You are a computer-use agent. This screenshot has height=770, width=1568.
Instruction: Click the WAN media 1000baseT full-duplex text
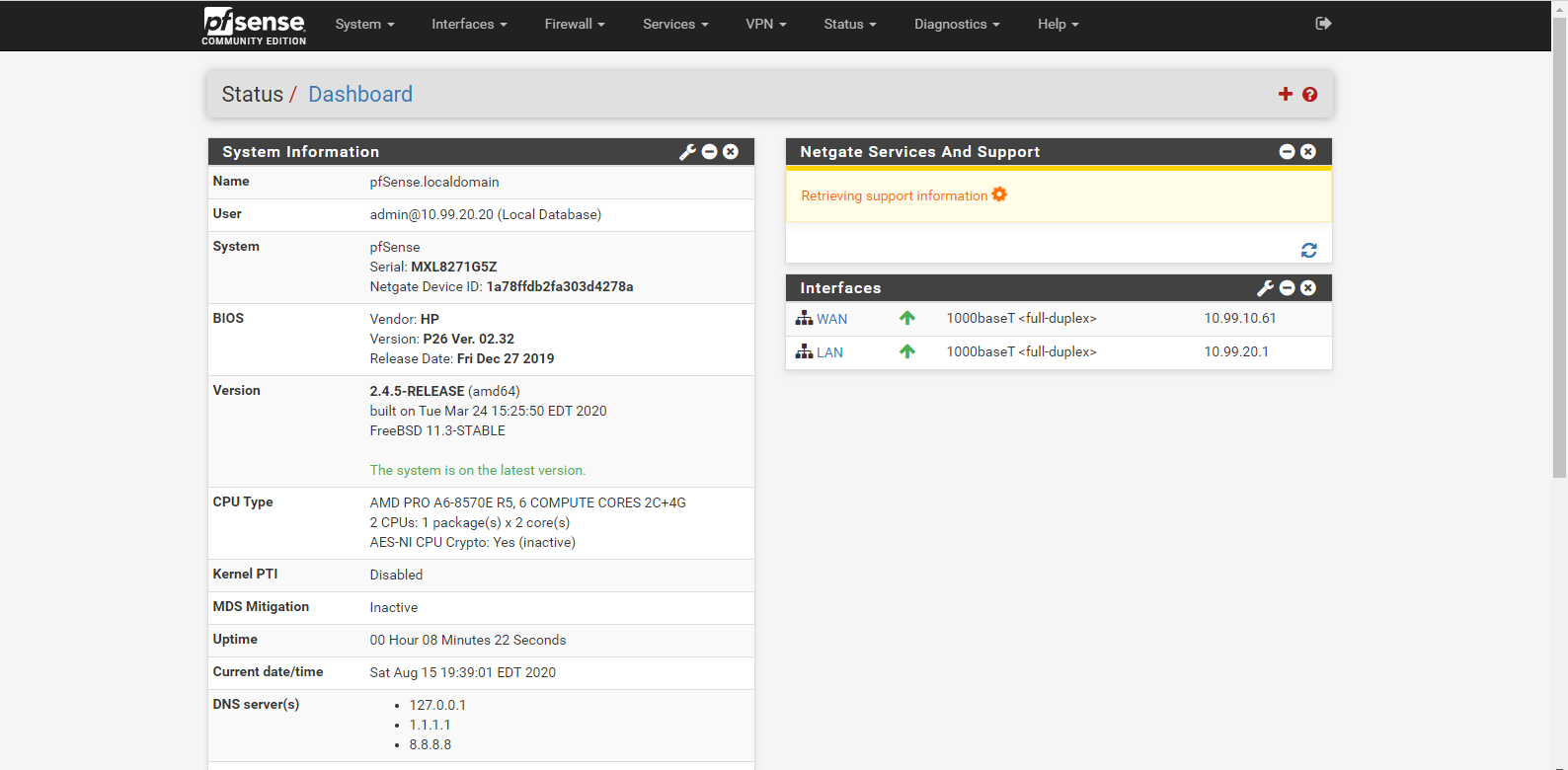pyautogui.click(x=1021, y=319)
